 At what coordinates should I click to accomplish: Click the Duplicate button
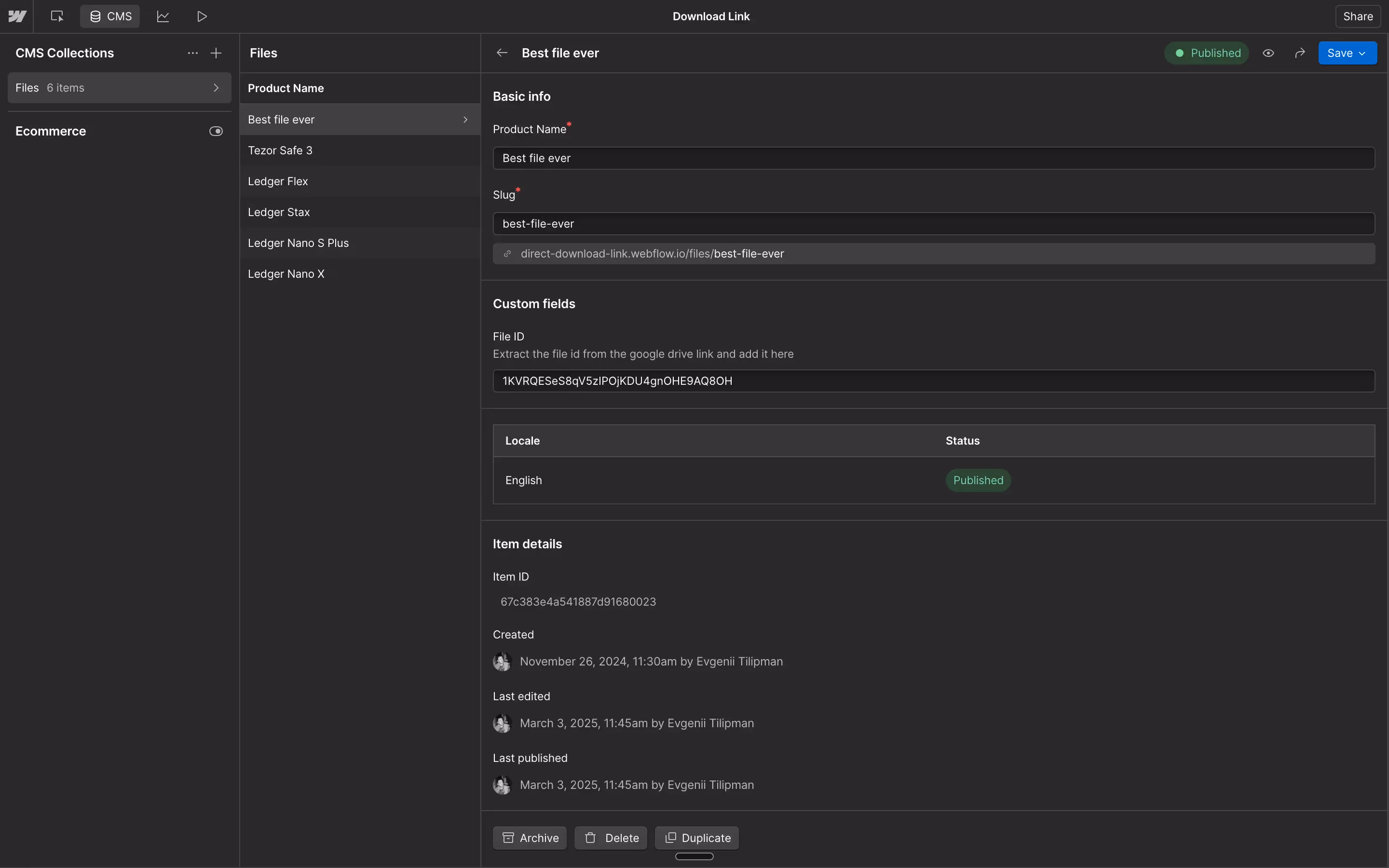[697, 838]
